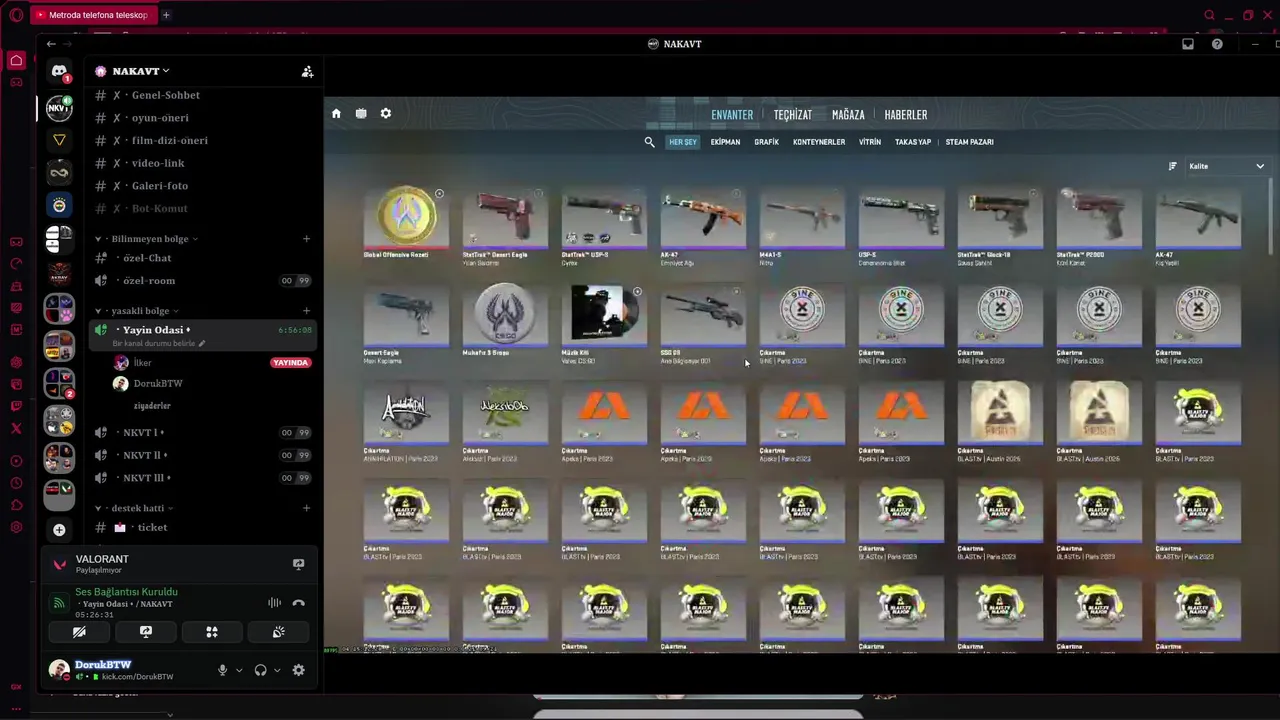
Task: Click Share Your Screen button
Action: [x=146, y=632]
